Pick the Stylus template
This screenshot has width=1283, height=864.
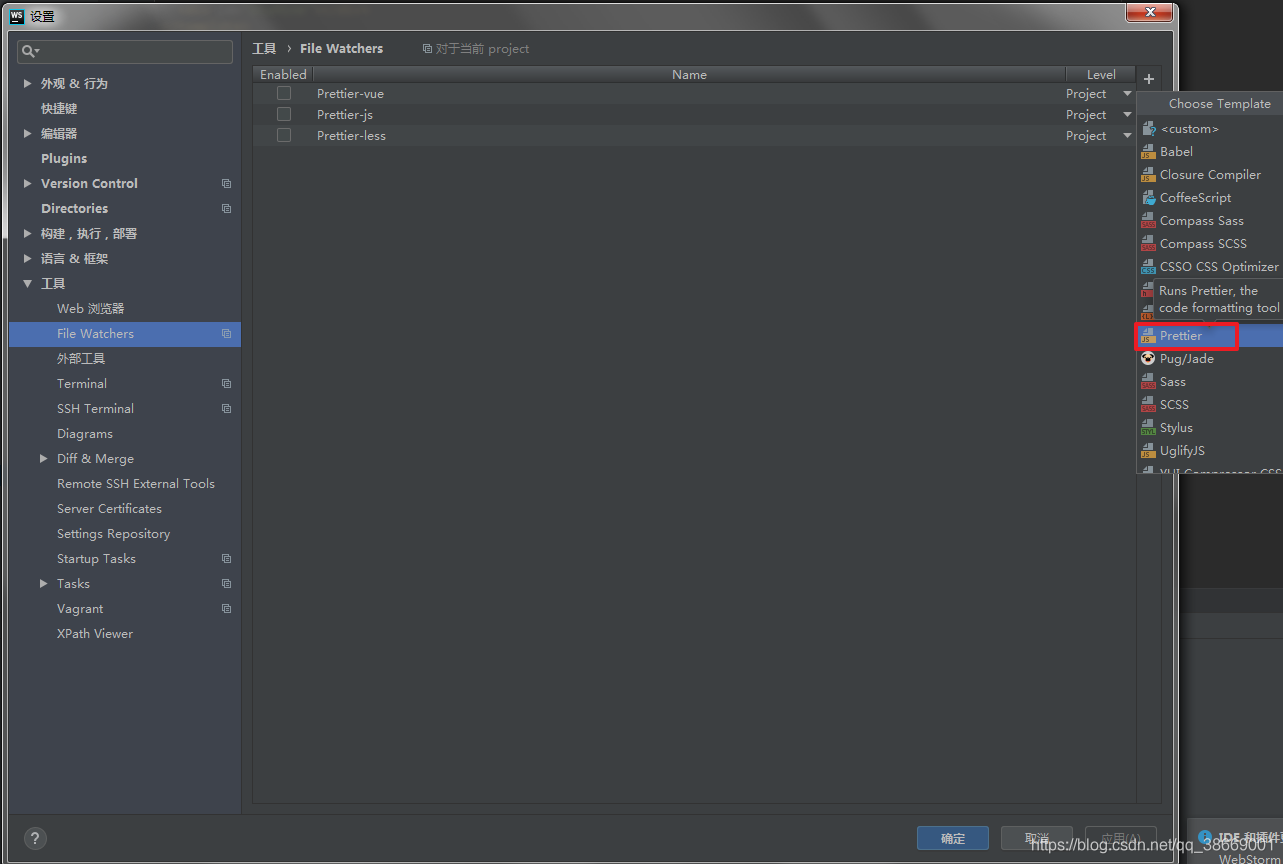[x=1177, y=427]
